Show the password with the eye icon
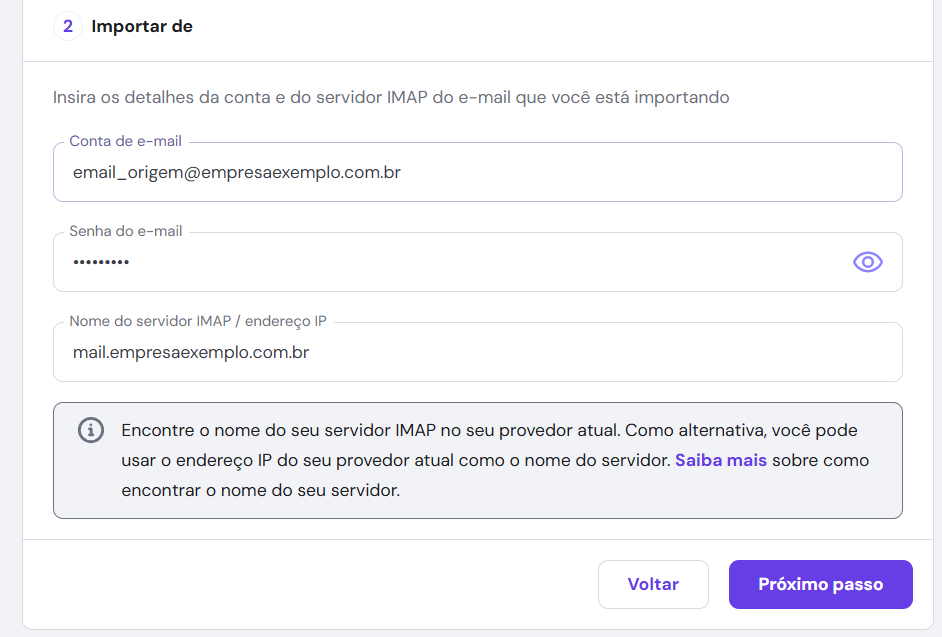Screen dimensions: 942x637 click(867, 262)
